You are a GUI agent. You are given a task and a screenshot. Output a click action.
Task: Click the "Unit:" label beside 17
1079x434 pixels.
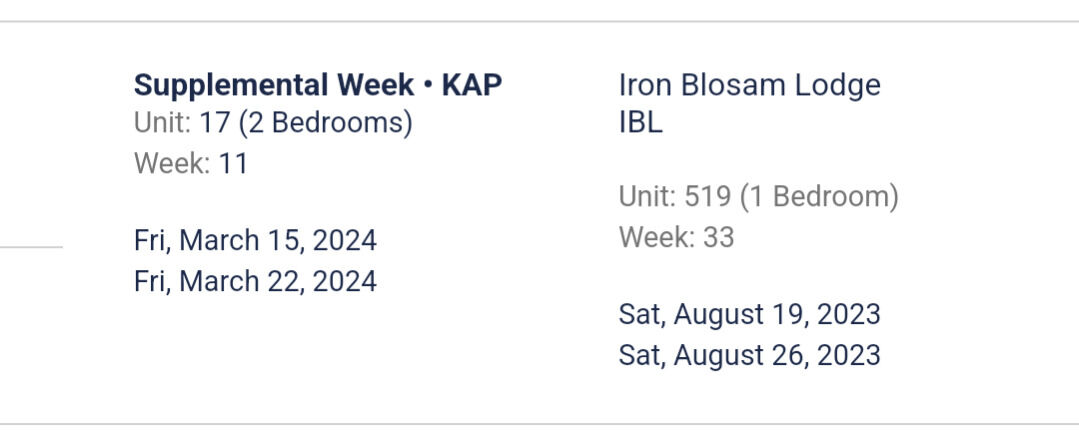tap(162, 124)
